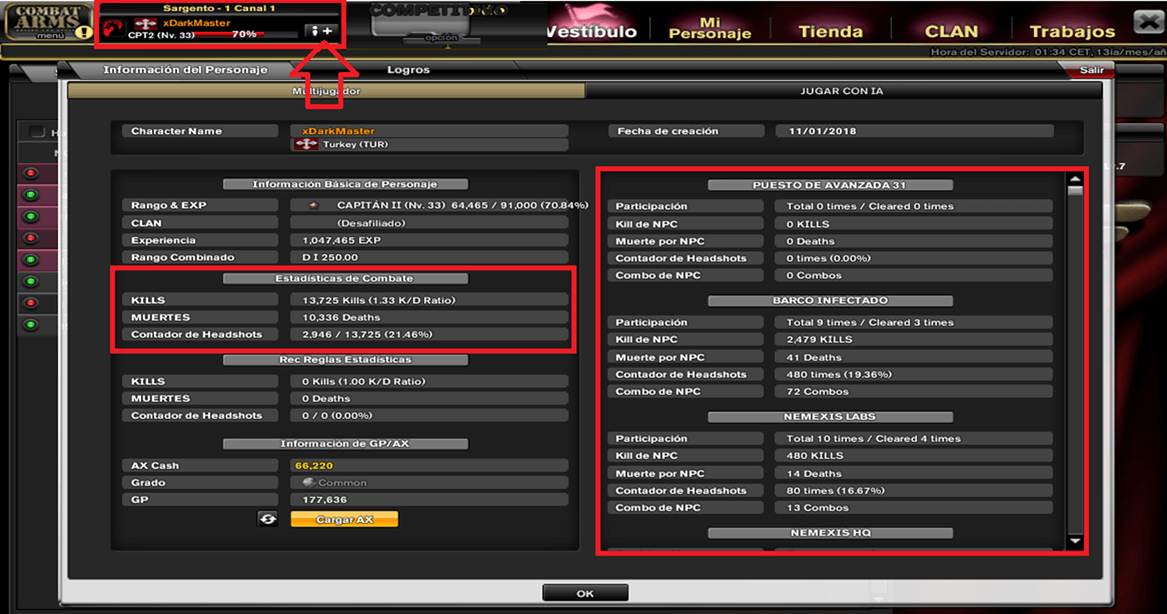Click the D I 250.00 combined rank value
This screenshot has height=614, width=1167.
pyautogui.click(x=330, y=258)
